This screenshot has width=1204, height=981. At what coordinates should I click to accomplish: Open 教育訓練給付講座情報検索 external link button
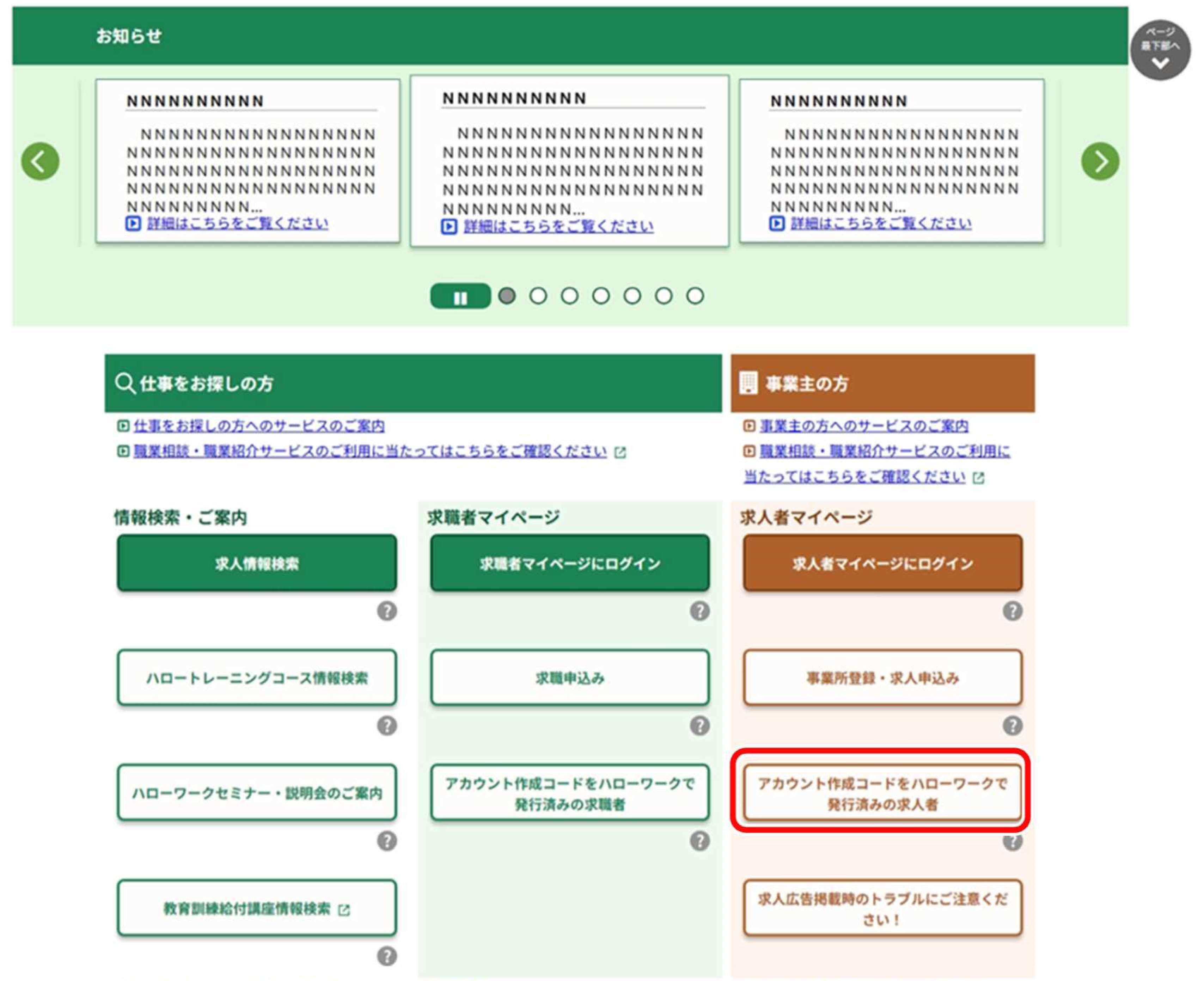tap(257, 908)
